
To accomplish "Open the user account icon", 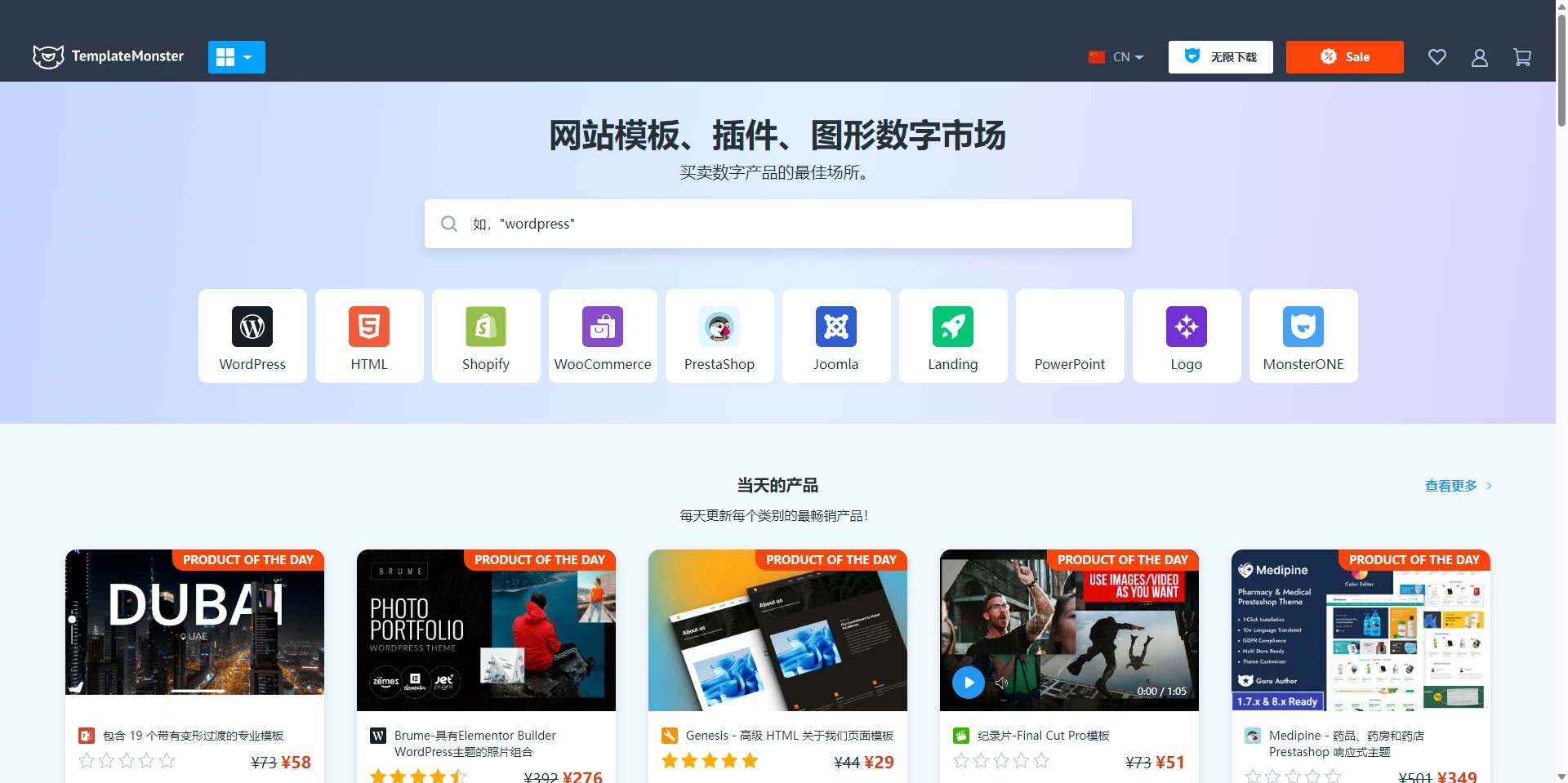I will pyautogui.click(x=1479, y=57).
